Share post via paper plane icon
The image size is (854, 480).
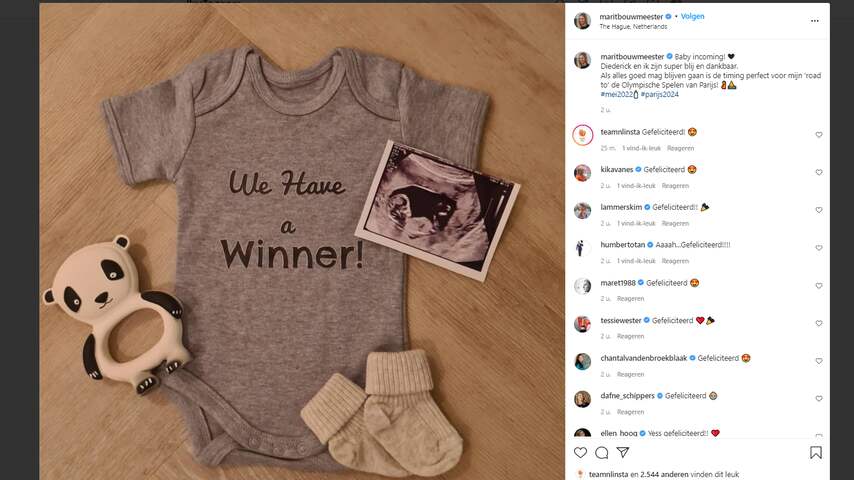(x=623, y=452)
